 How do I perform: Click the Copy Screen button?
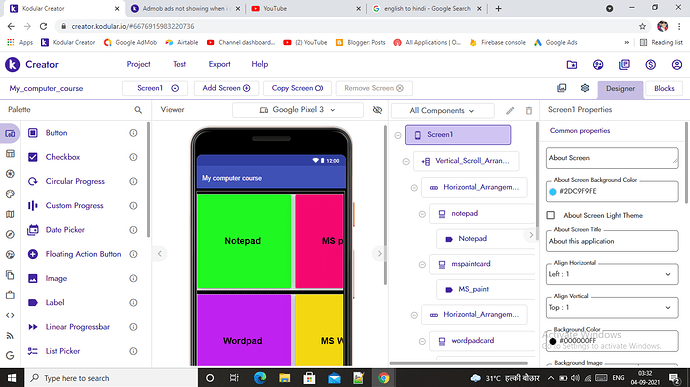(x=297, y=88)
